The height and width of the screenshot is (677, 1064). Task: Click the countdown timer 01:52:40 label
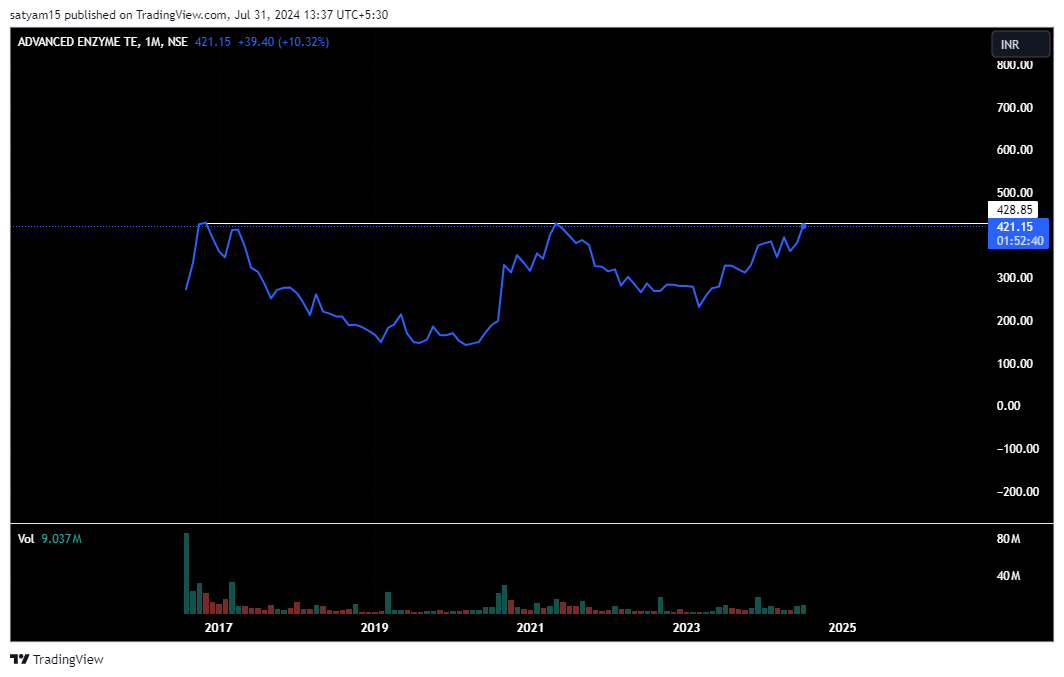pyautogui.click(x=1019, y=241)
